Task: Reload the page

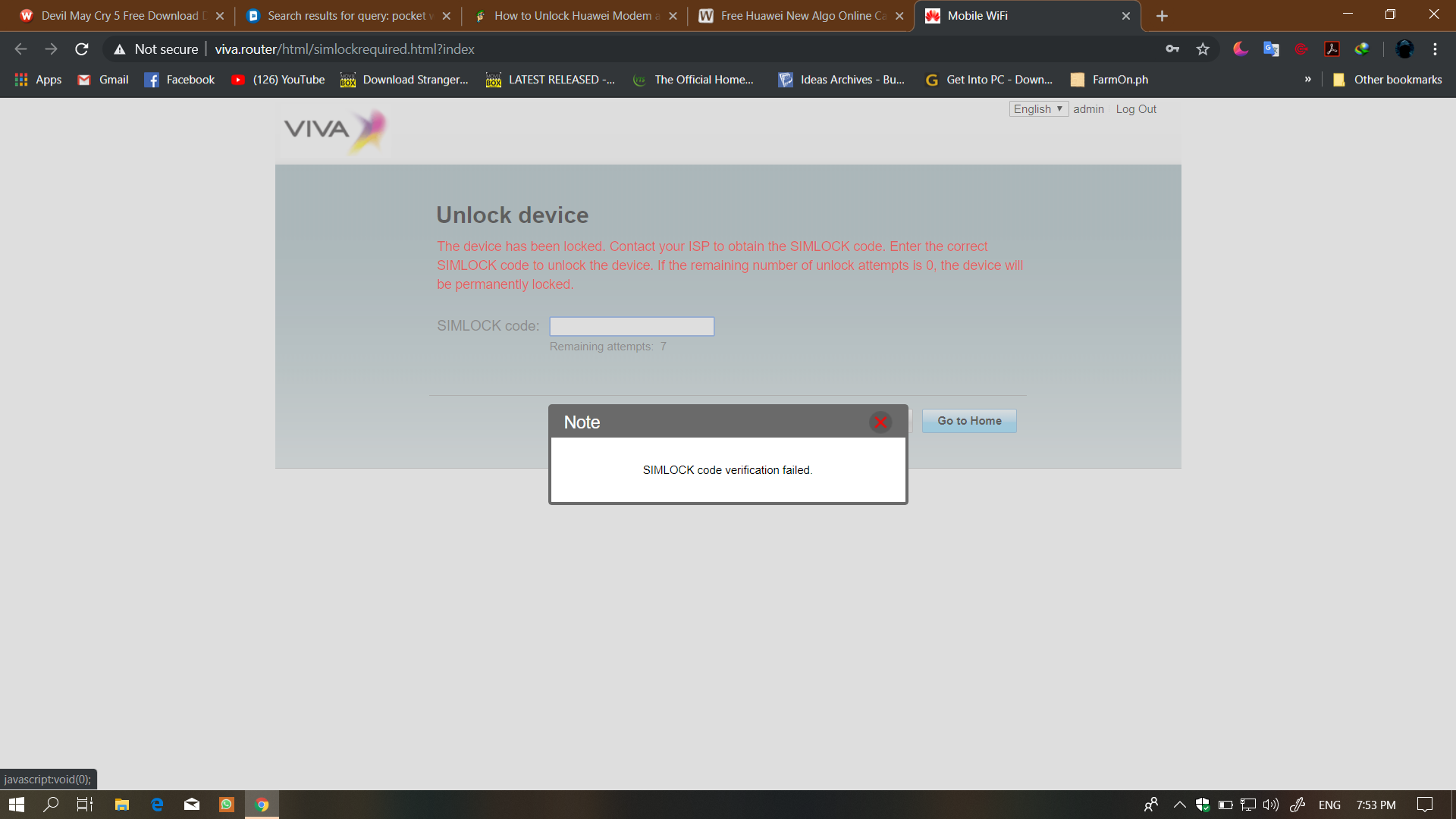Action: click(82, 49)
